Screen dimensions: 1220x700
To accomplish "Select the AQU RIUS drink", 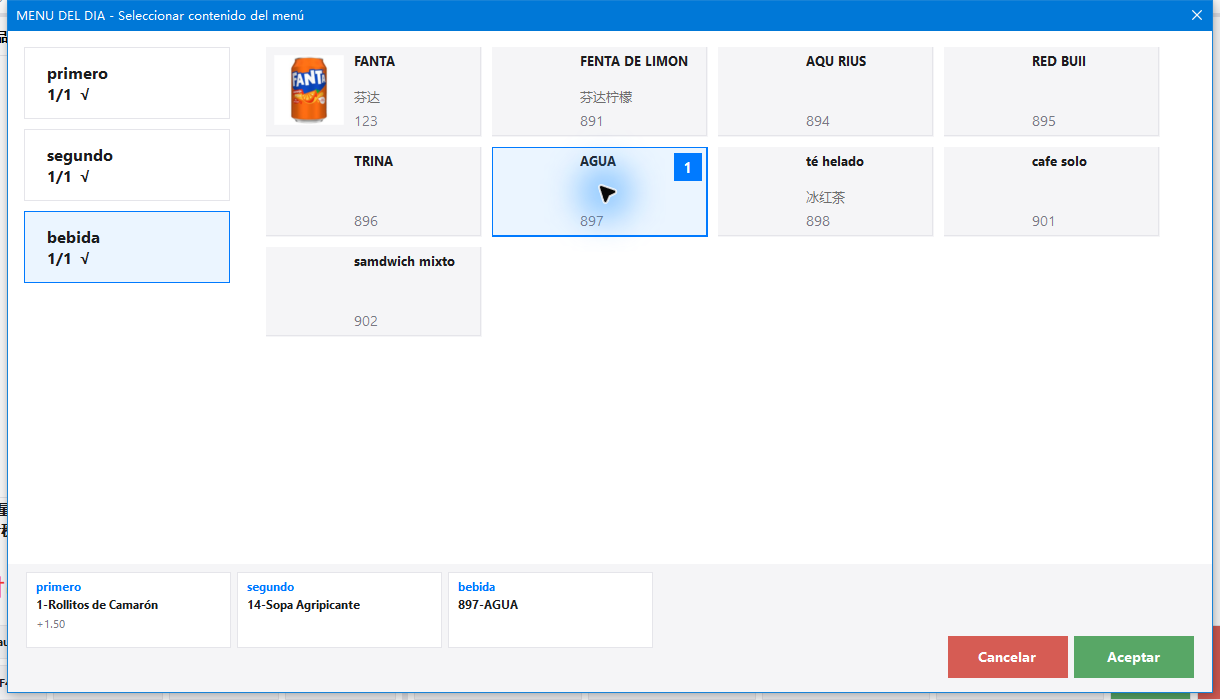I will tap(826, 91).
